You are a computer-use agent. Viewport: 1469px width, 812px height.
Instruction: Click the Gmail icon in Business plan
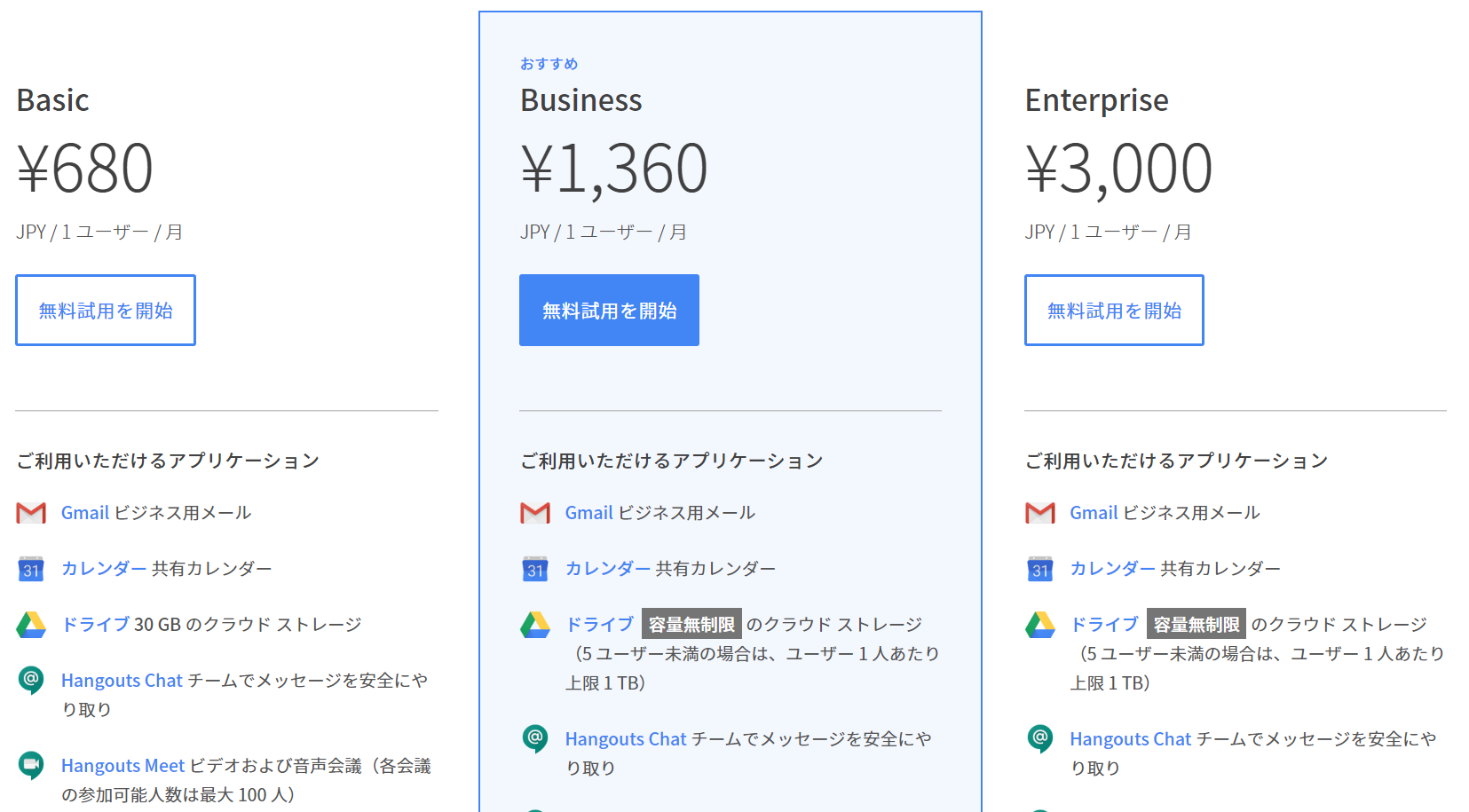pos(535,513)
